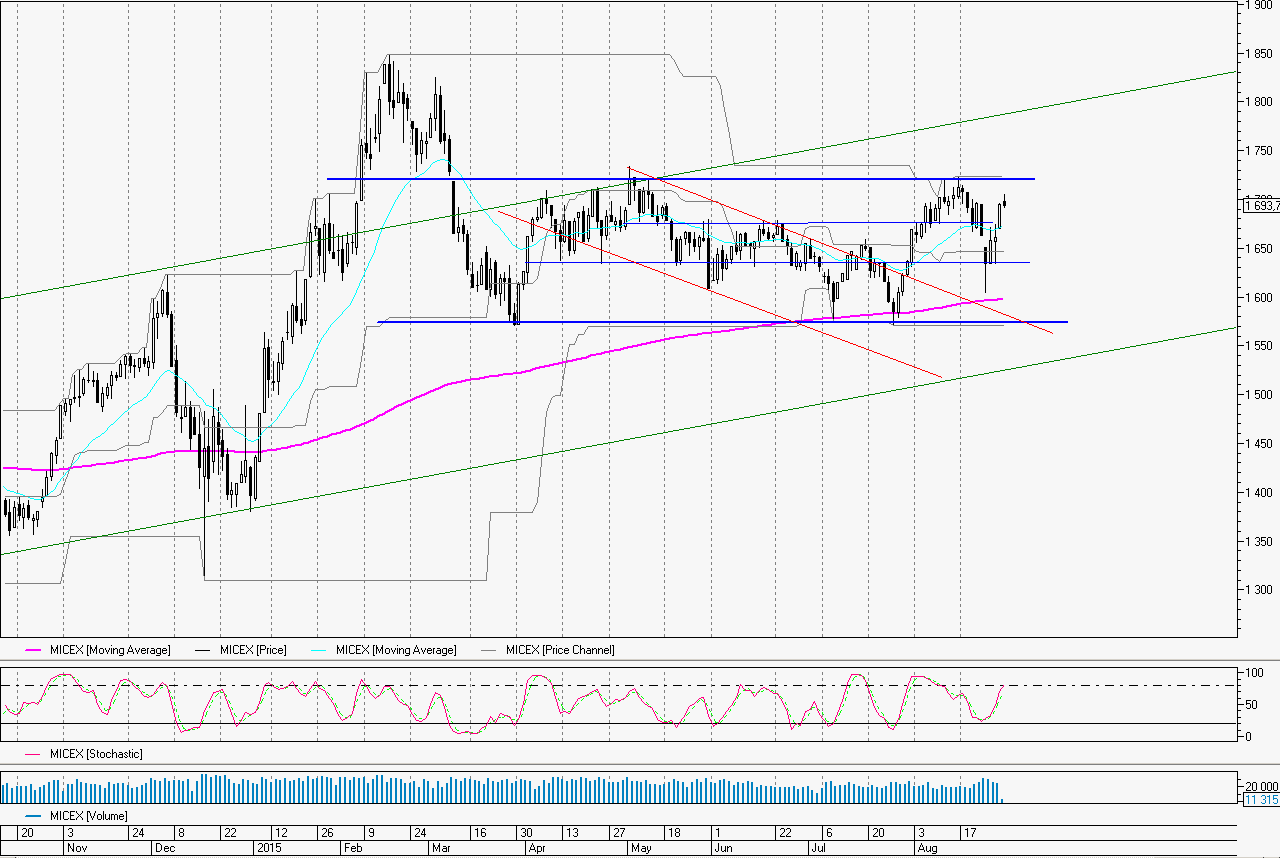1280x858 pixels.
Task: Click the 1 850 price axis label
Action: [x=1258, y=54]
